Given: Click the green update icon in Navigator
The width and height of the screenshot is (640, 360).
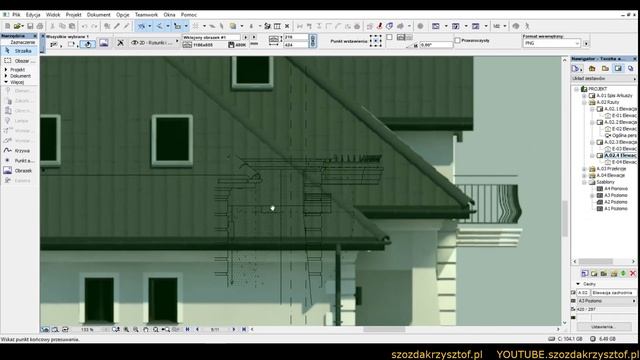Looking at the screenshot, I should 623,273.
